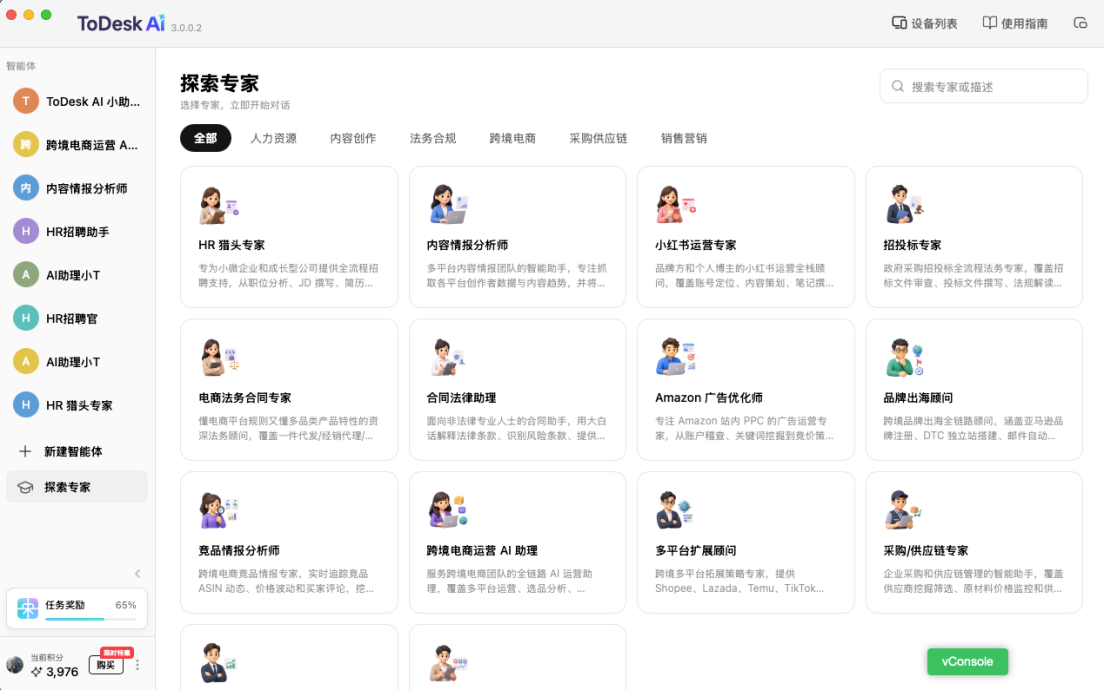Collapse the sidebar with chevron arrow
The height and width of the screenshot is (690, 1104).
(138, 574)
